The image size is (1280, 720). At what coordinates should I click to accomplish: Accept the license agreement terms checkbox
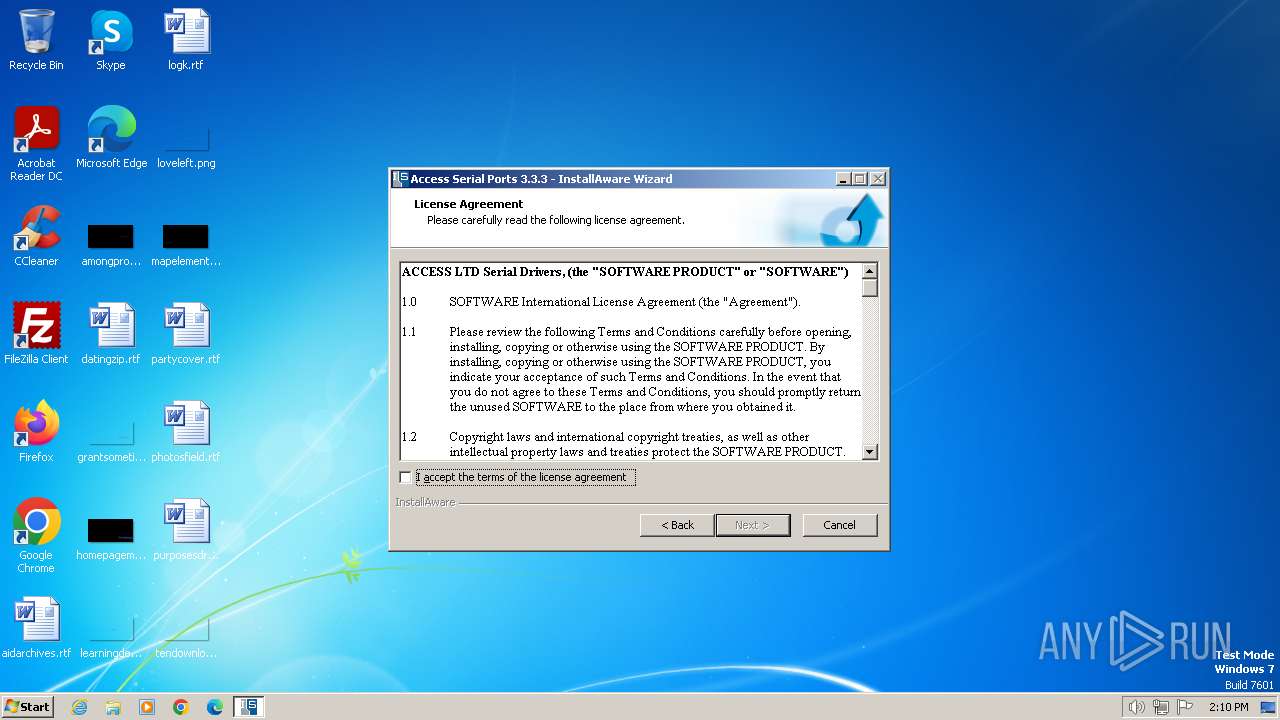pos(405,477)
